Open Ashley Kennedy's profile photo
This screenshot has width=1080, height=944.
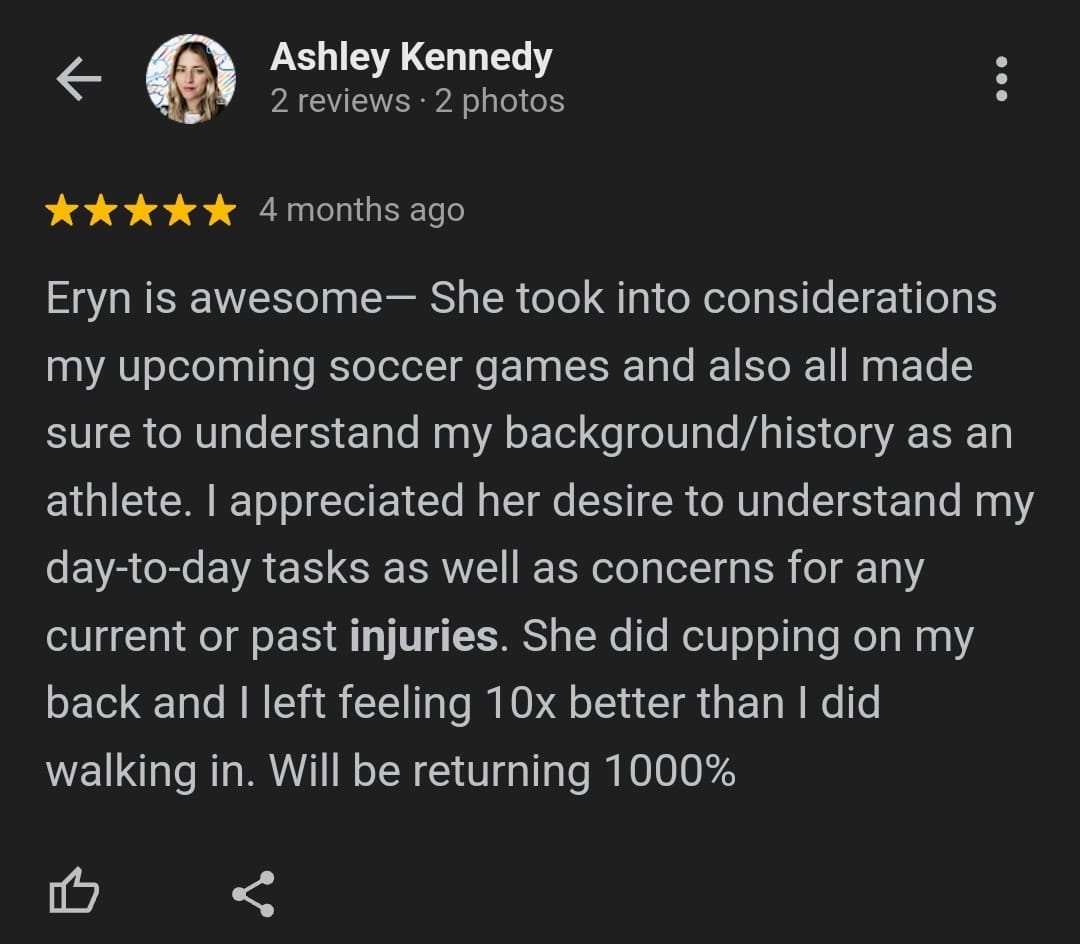click(191, 79)
